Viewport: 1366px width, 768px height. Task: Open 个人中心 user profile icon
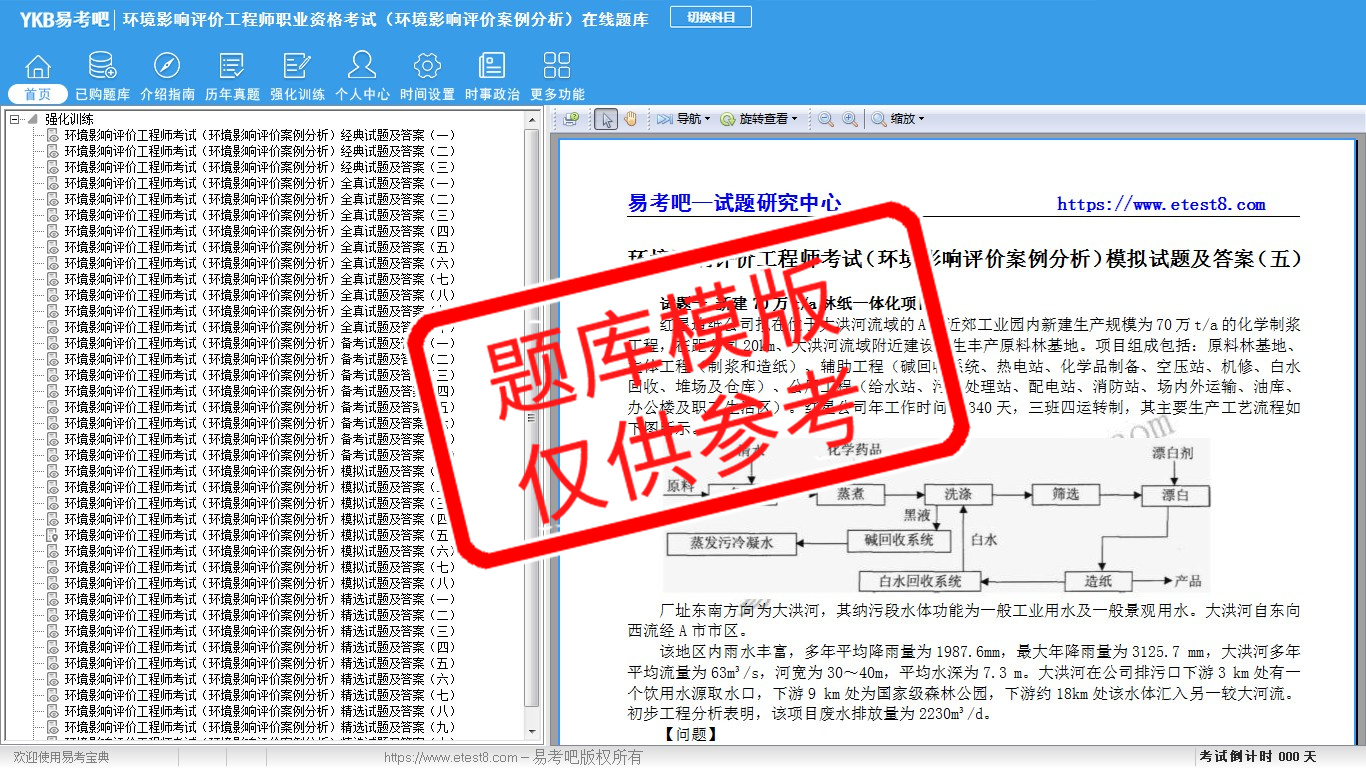(x=362, y=67)
